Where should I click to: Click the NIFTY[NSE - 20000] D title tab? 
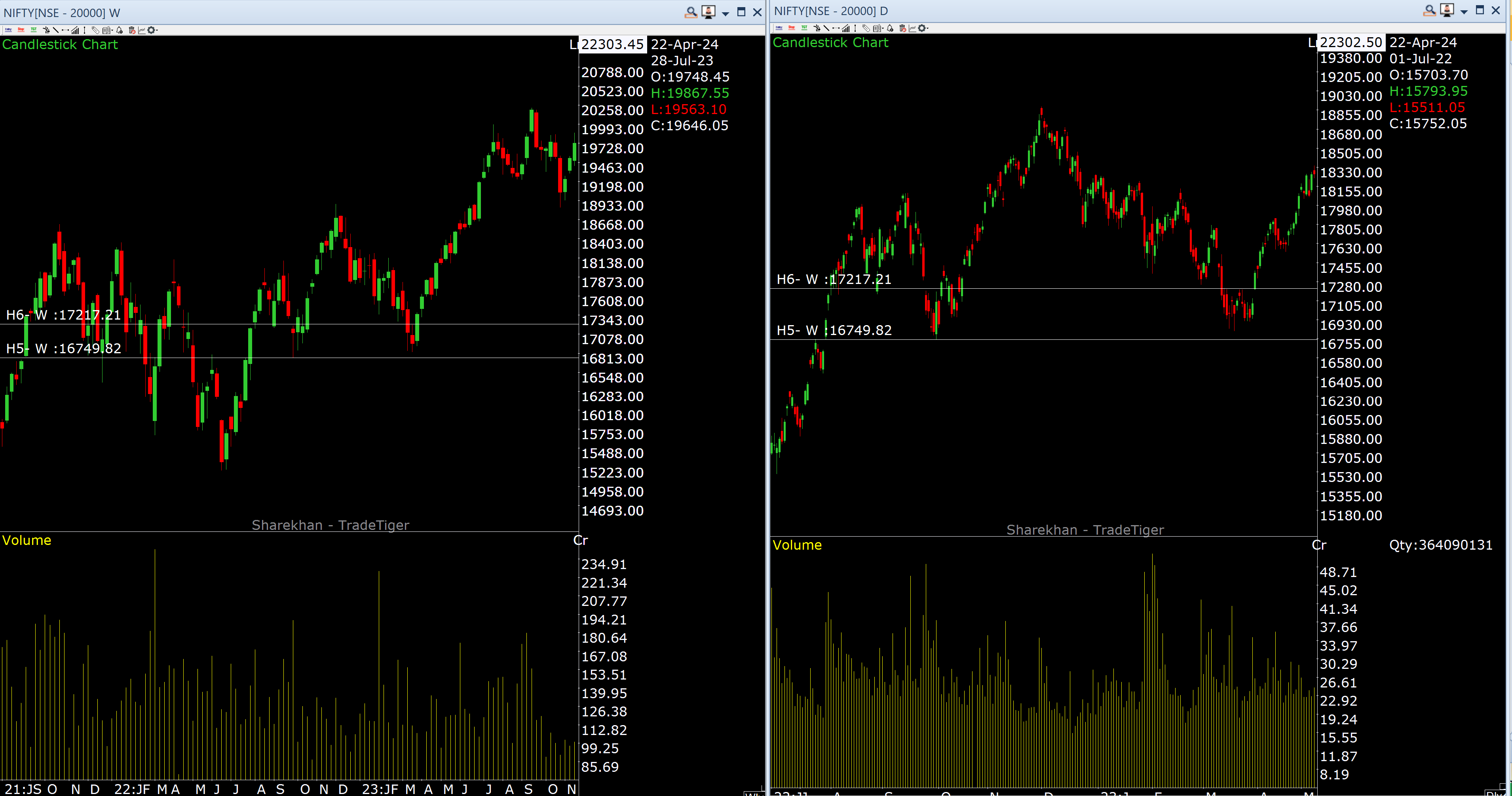pyautogui.click(x=830, y=11)
